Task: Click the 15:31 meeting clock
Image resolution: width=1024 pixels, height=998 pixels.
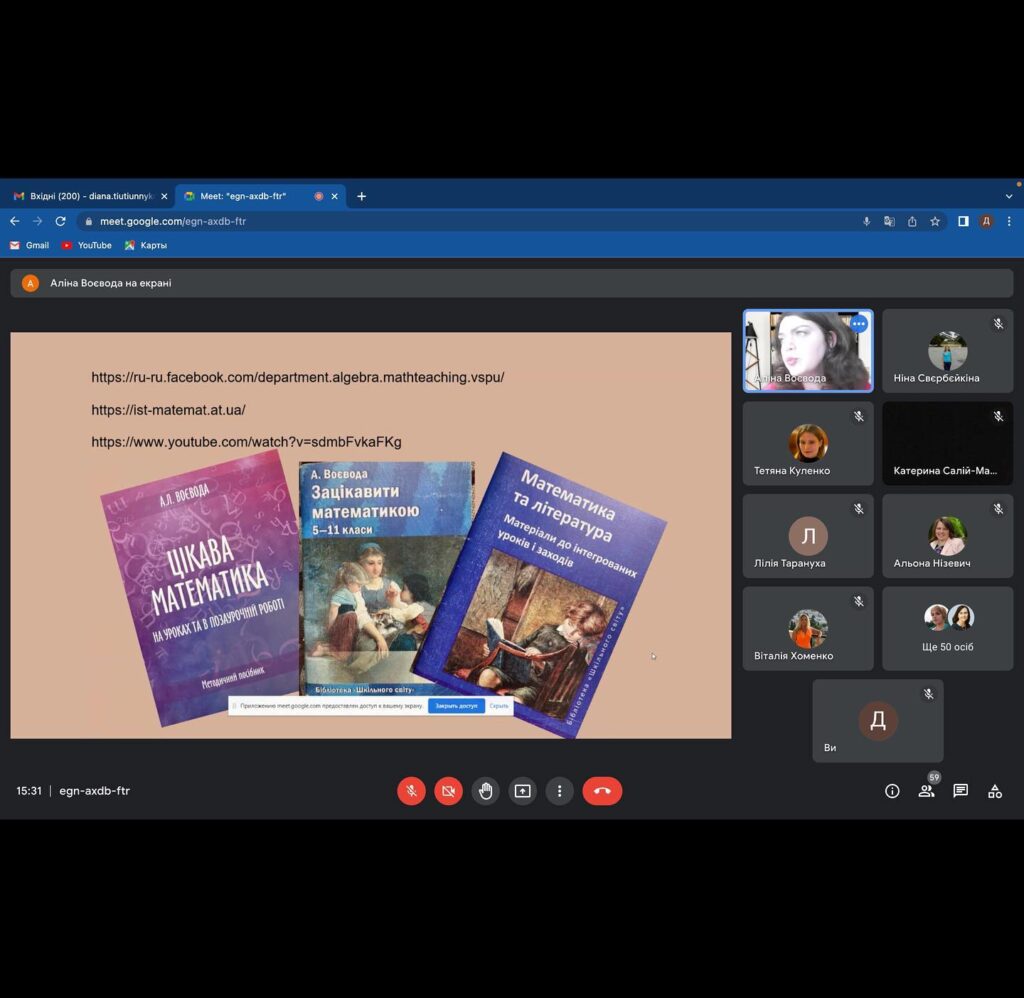Action: (x=29, y=791)
